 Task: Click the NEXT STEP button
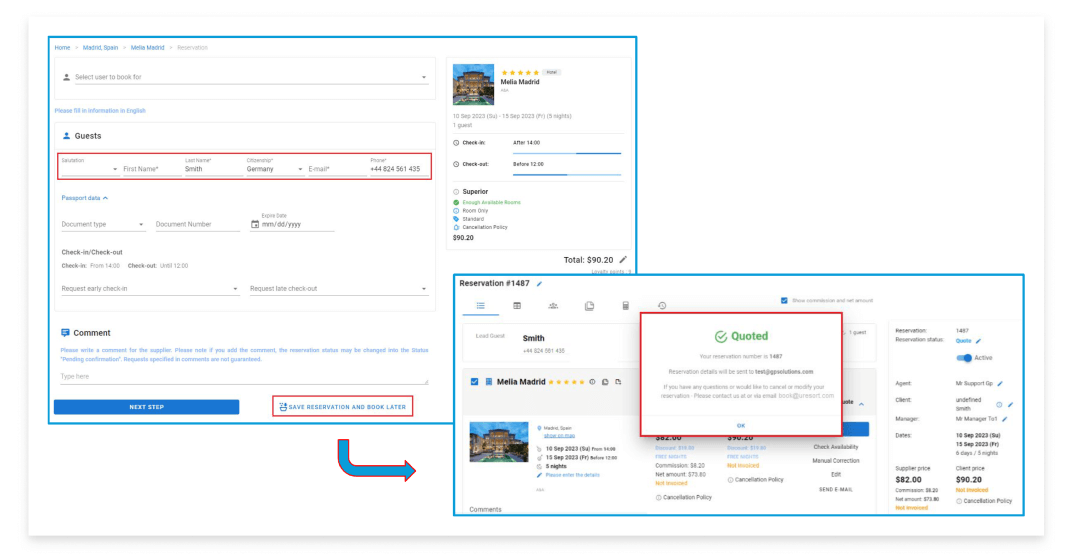146,407
